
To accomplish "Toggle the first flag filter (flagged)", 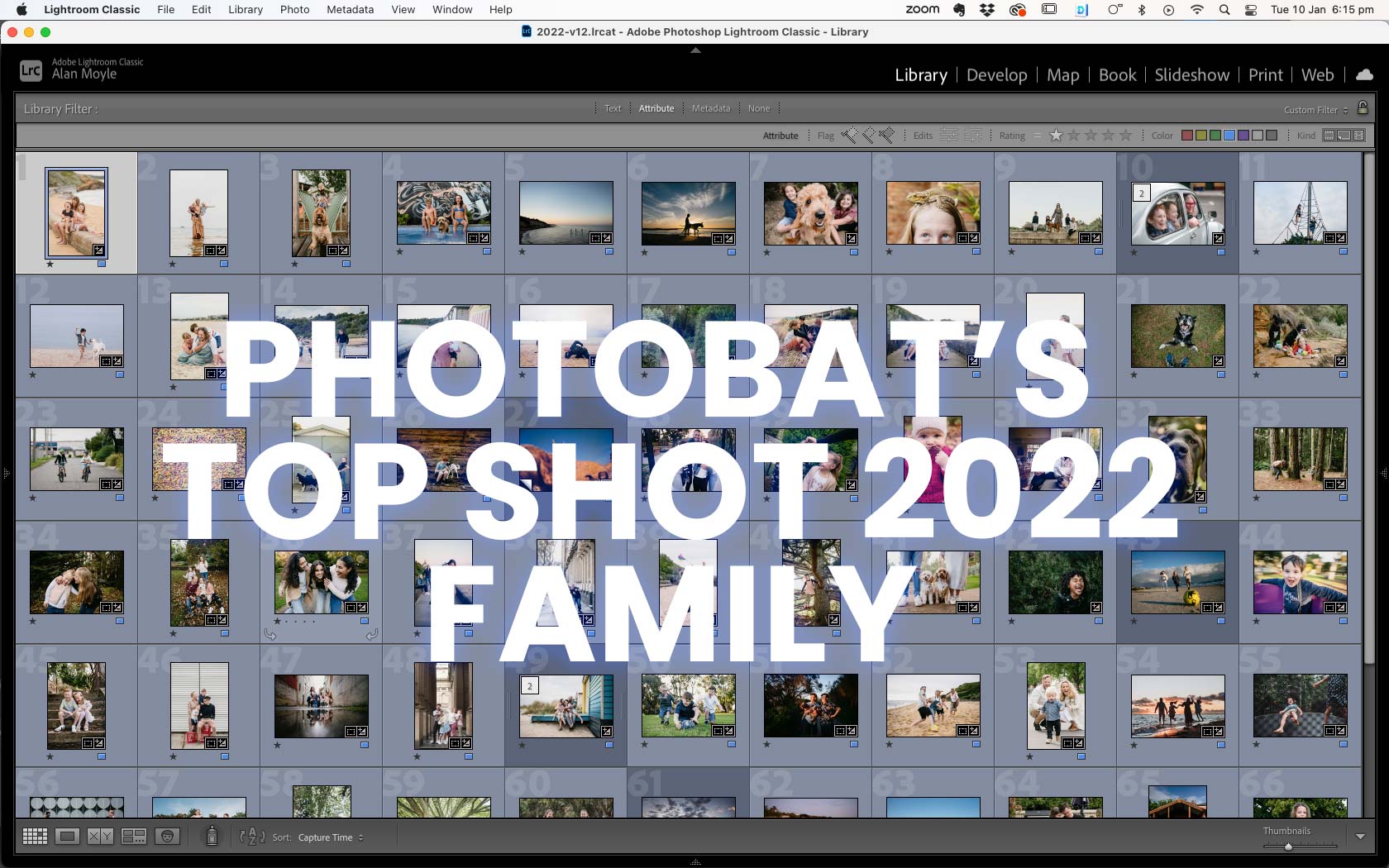I will pos(849,136).
